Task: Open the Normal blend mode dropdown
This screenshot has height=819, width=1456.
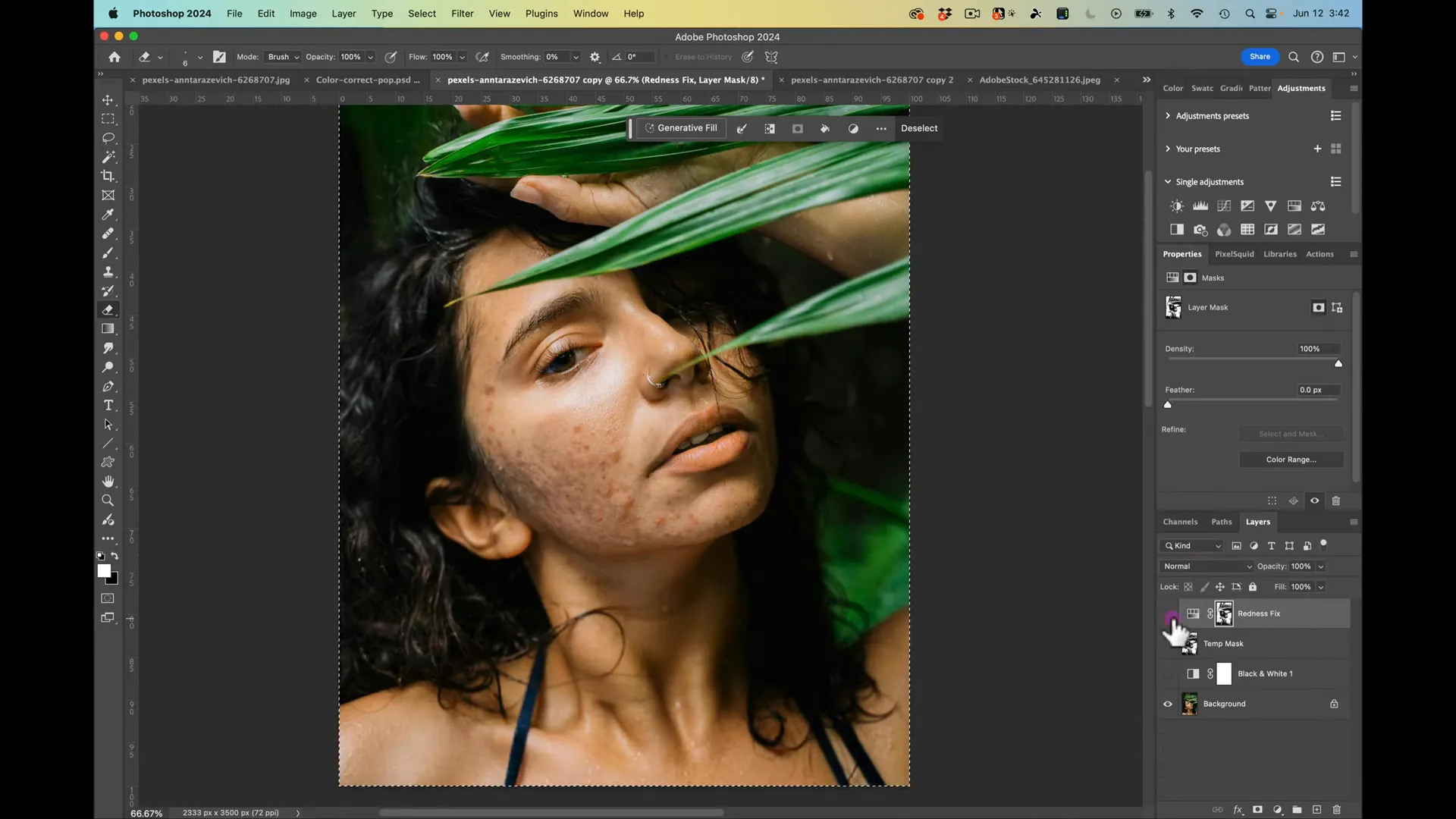Action: point(1207,566)
